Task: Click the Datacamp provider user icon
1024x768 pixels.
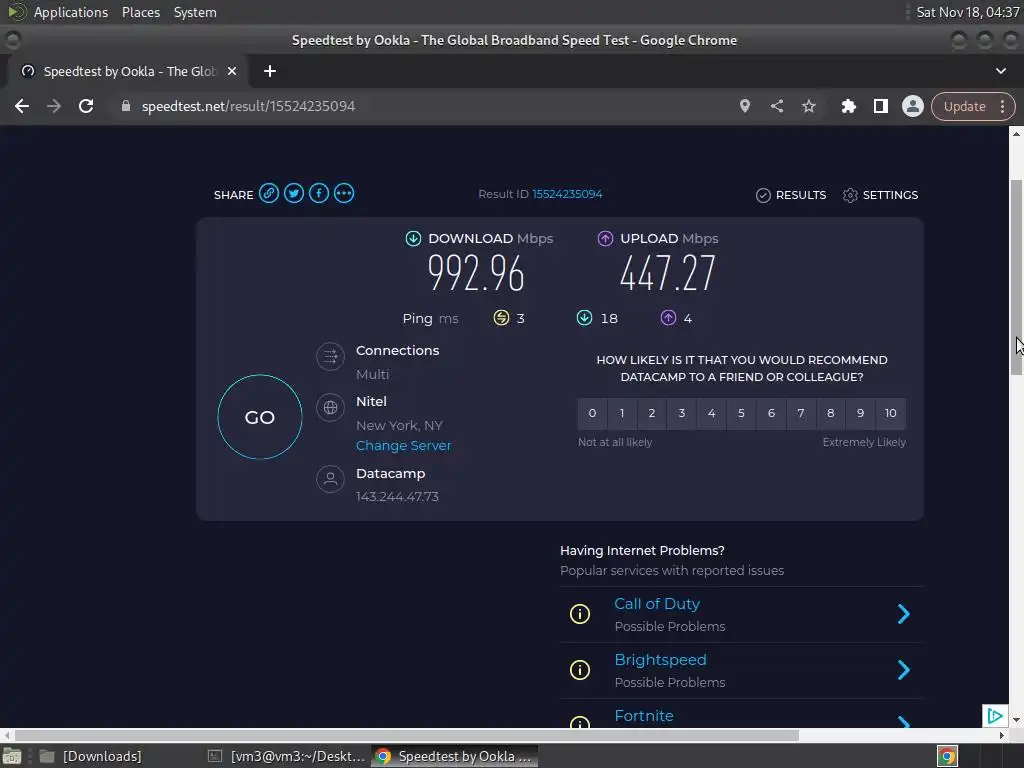Action: (330, 479)
